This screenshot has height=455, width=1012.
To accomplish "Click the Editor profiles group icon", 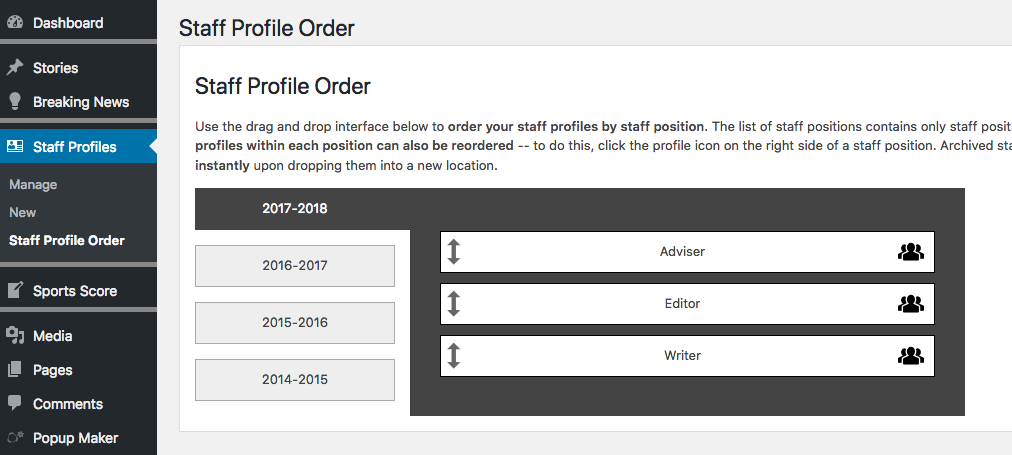I will pos(911,303).
